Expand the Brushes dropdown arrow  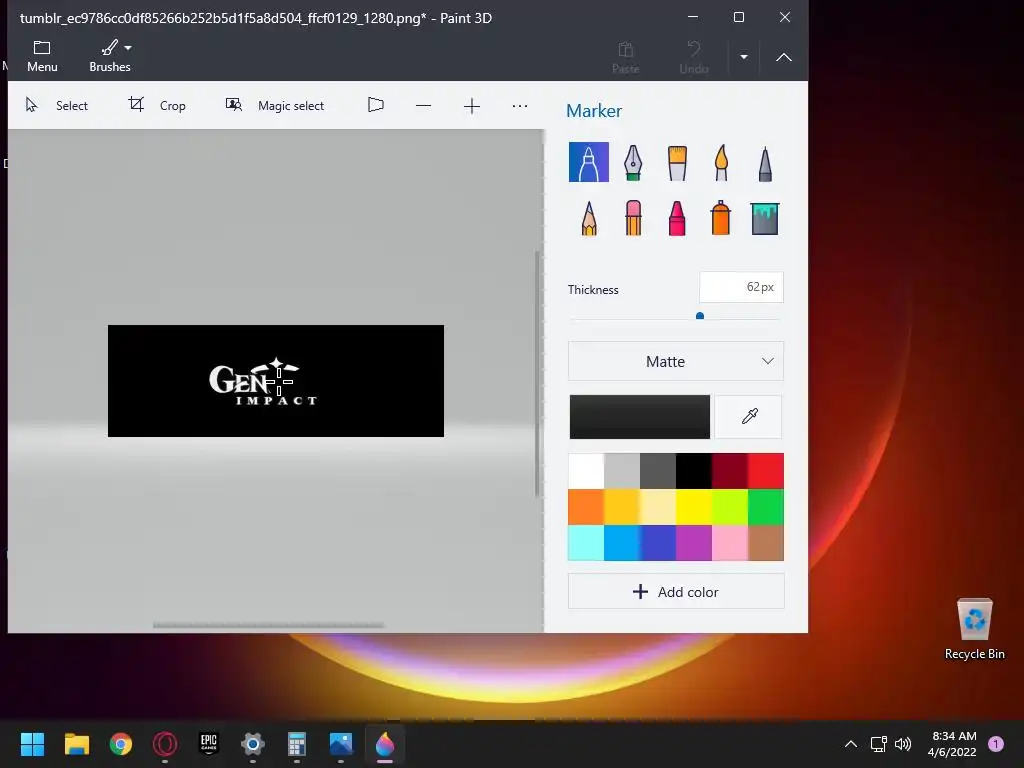pyautogui.click(x=128, y=48)
